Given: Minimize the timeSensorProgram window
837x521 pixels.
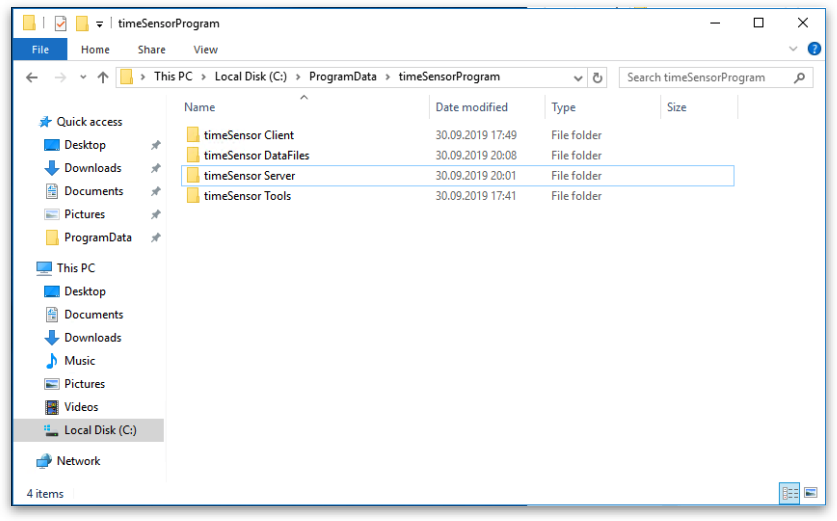Looking at the screenshot, I should tap(715, 23).
